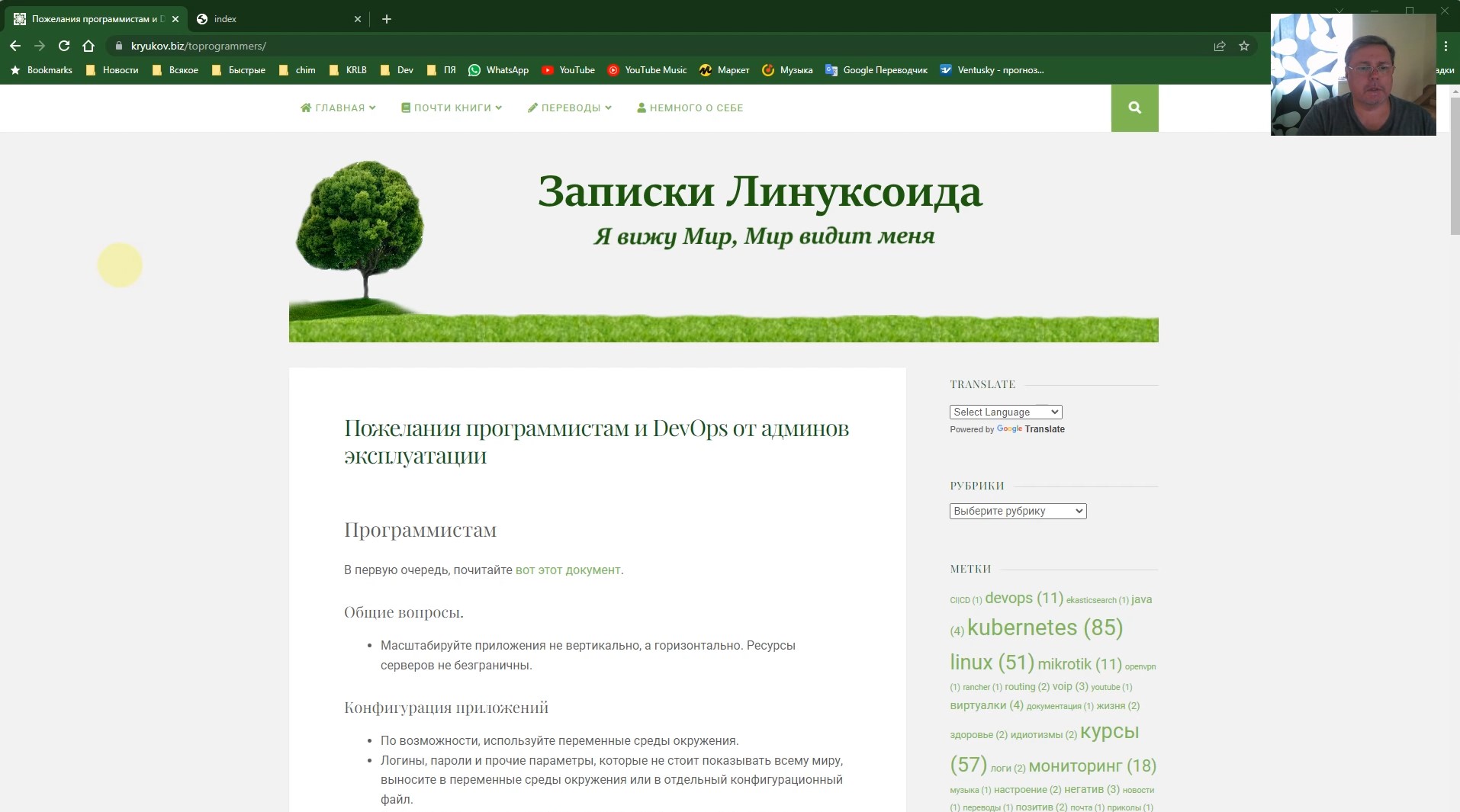Open НЕМНОГО О СЕБЕ menu item
The width and height of the screenshot is (1460, 812).
pos(690,108)
